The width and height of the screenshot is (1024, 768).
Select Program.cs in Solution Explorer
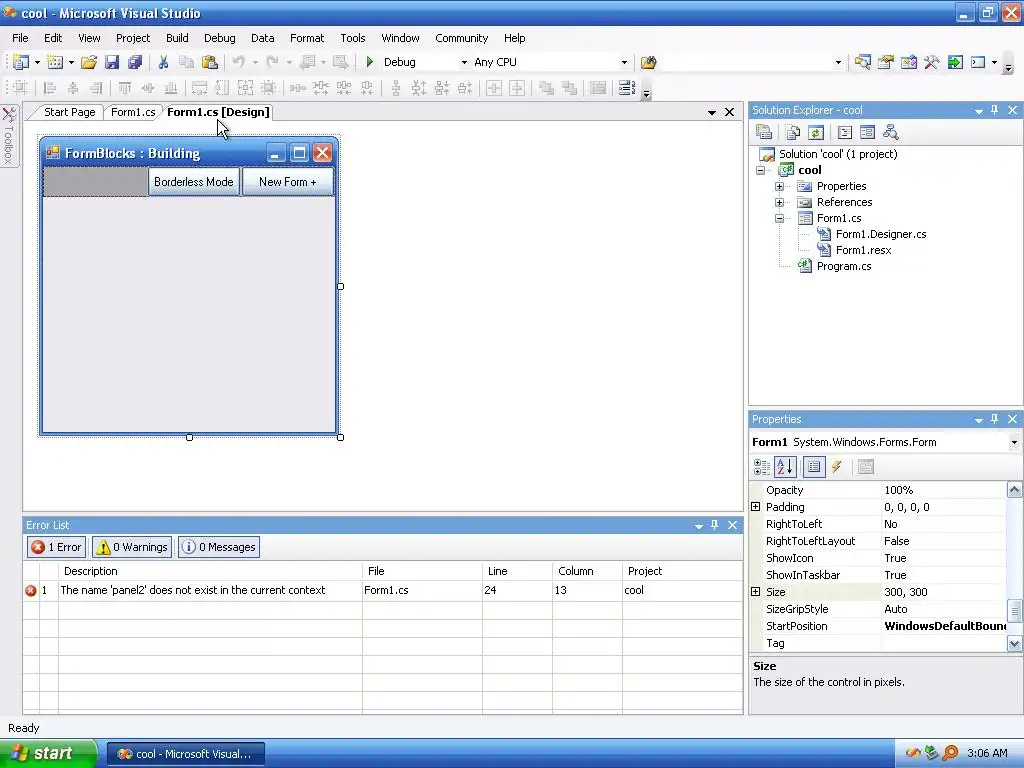pyautogui.click(x=844, y=266)
